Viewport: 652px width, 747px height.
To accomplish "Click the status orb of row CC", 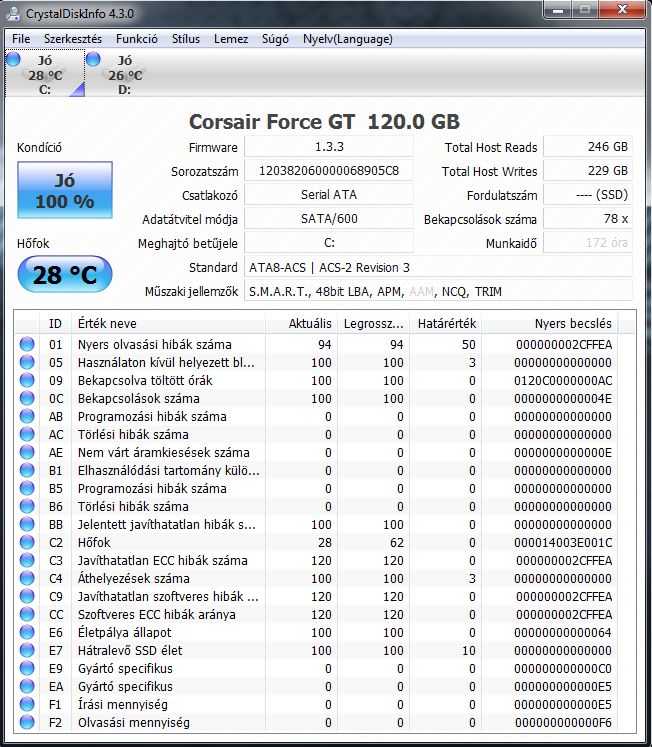I will click(27, 614).
